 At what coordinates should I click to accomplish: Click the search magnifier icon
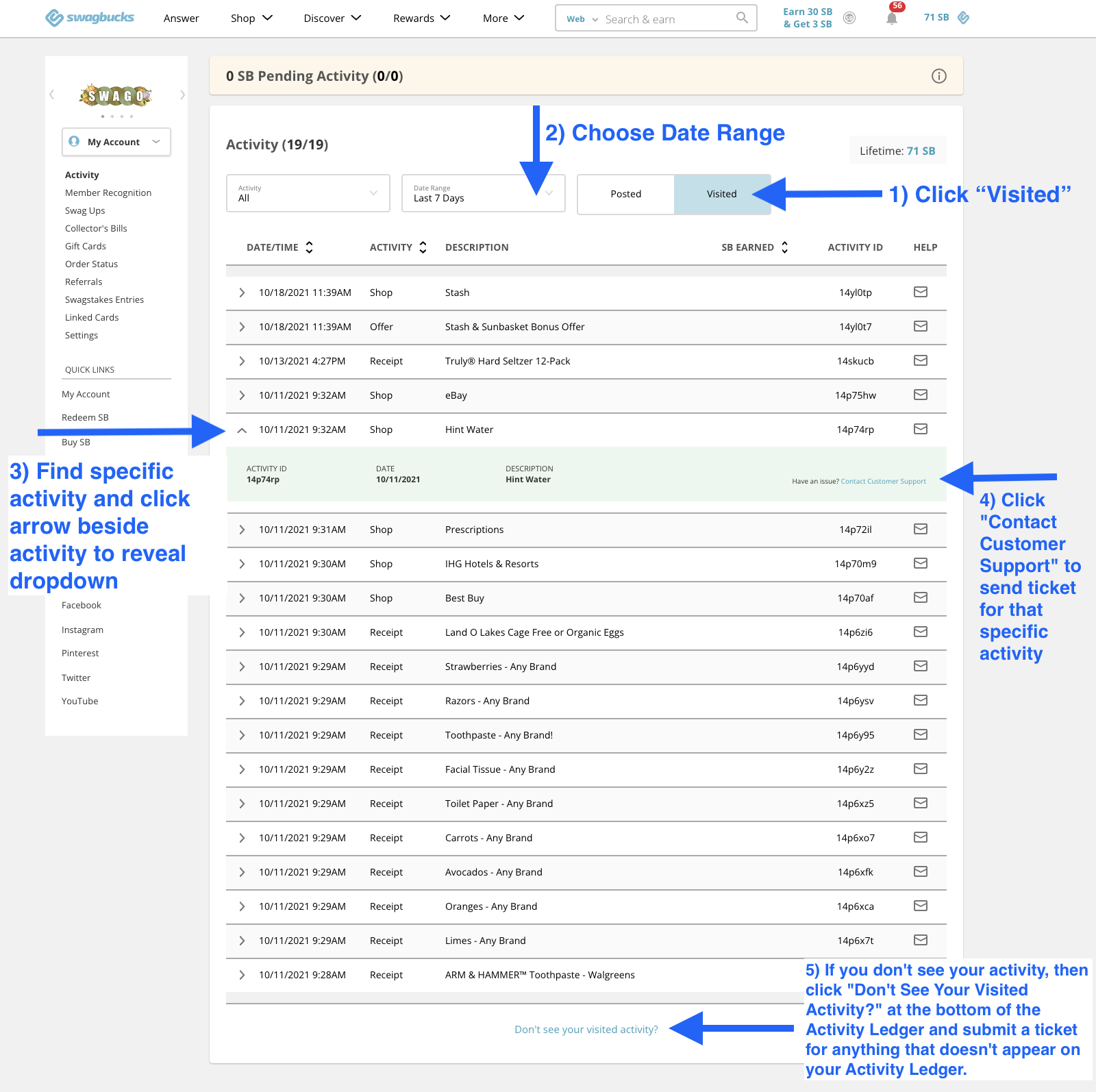coord(742,18)
